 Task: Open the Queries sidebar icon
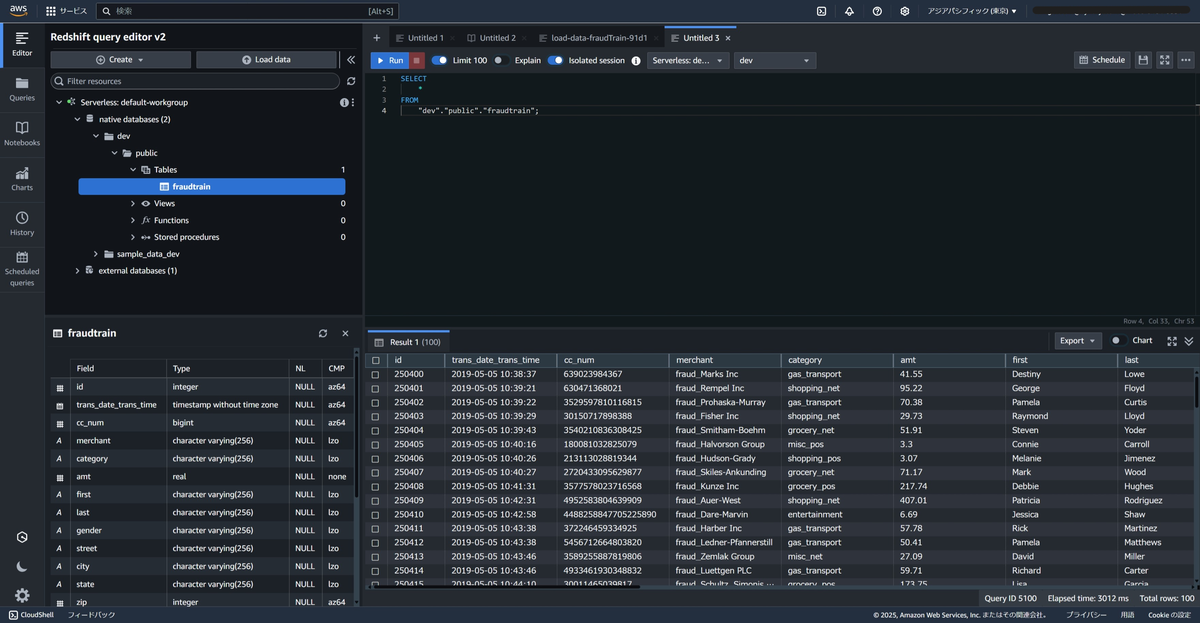[x=22, y=89]
